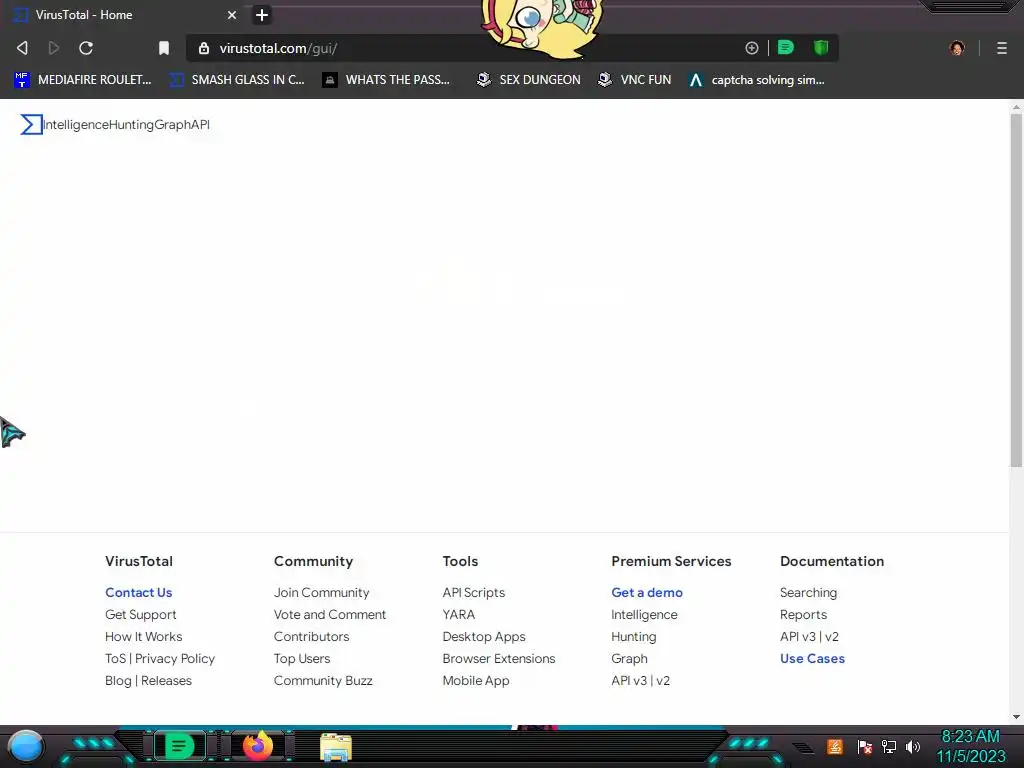Open Firefox from the taskbar
The height and width of the screenshot is (768, 1024).
[258, 746]
